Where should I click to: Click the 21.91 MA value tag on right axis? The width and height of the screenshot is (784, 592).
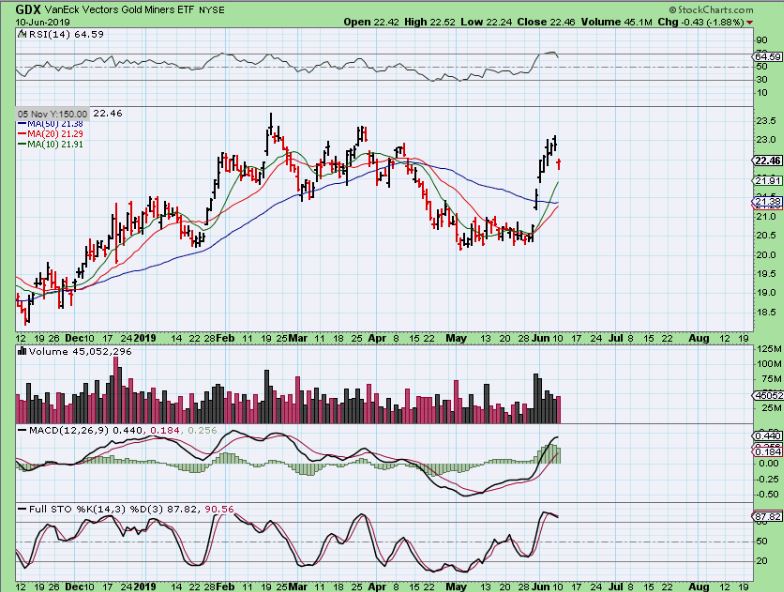click(768, 181)
